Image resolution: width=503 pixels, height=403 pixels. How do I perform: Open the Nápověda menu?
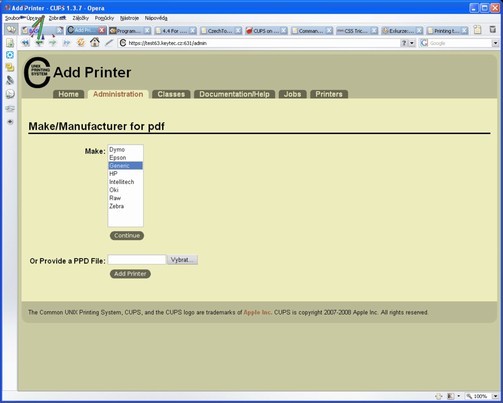point(156,18)
